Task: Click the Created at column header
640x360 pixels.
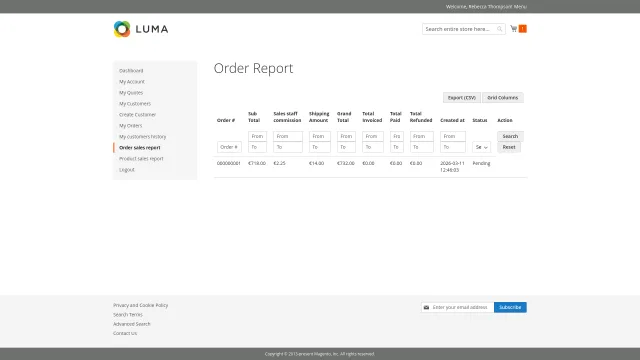Action: pos(452,120)
